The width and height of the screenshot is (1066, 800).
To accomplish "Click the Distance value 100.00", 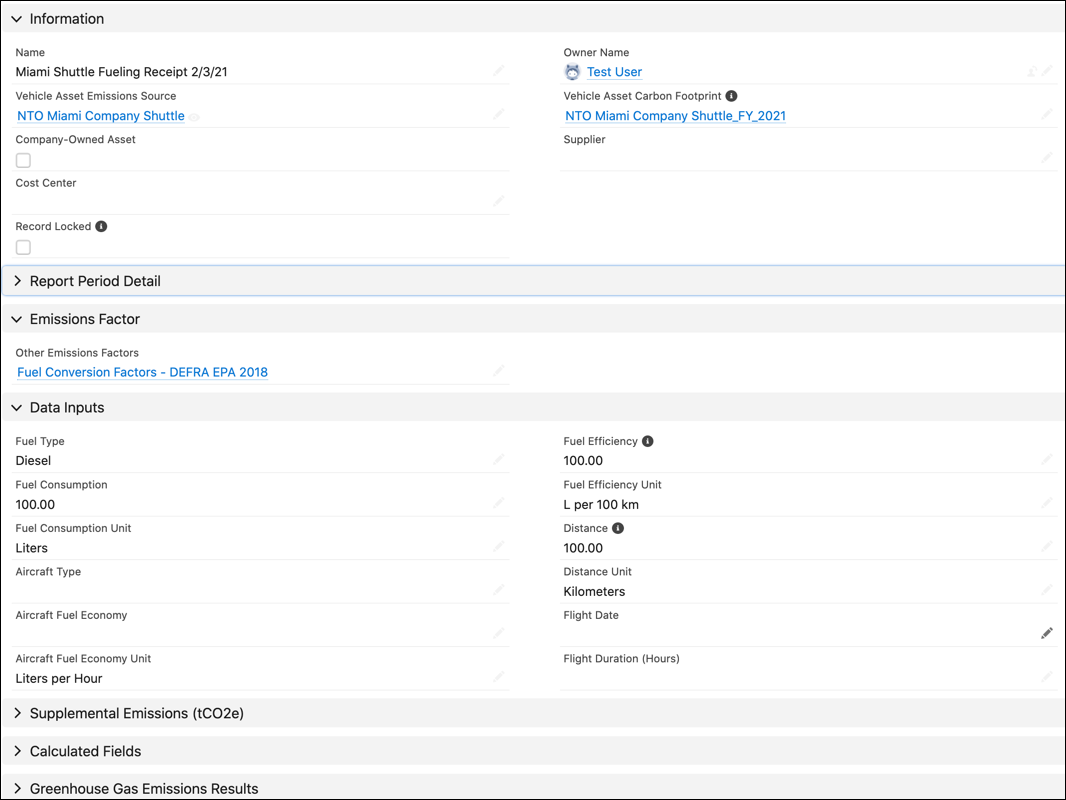I will point(583,548).
